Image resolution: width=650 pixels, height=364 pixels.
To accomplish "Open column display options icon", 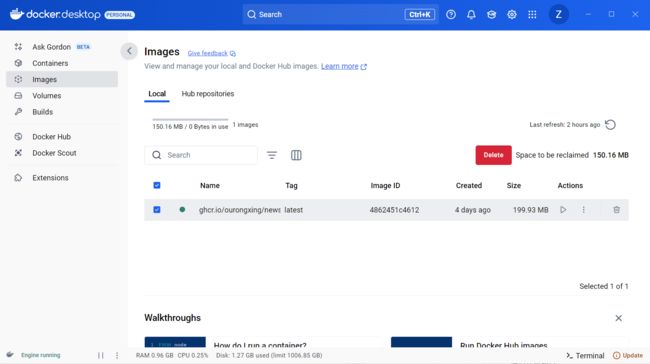I will [x=296, y=155].
